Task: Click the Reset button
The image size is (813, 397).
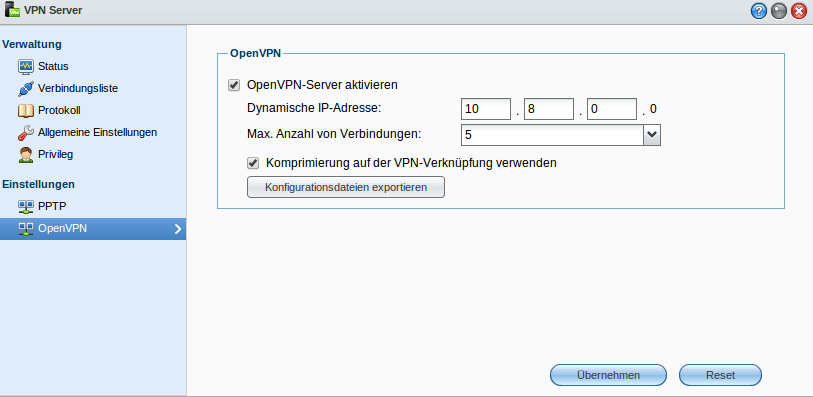Action: point(720,375)
